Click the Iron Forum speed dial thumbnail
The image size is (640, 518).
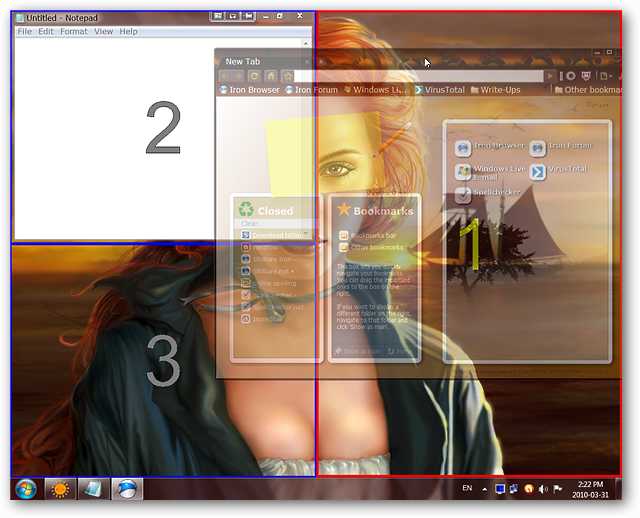coord(537,148)
